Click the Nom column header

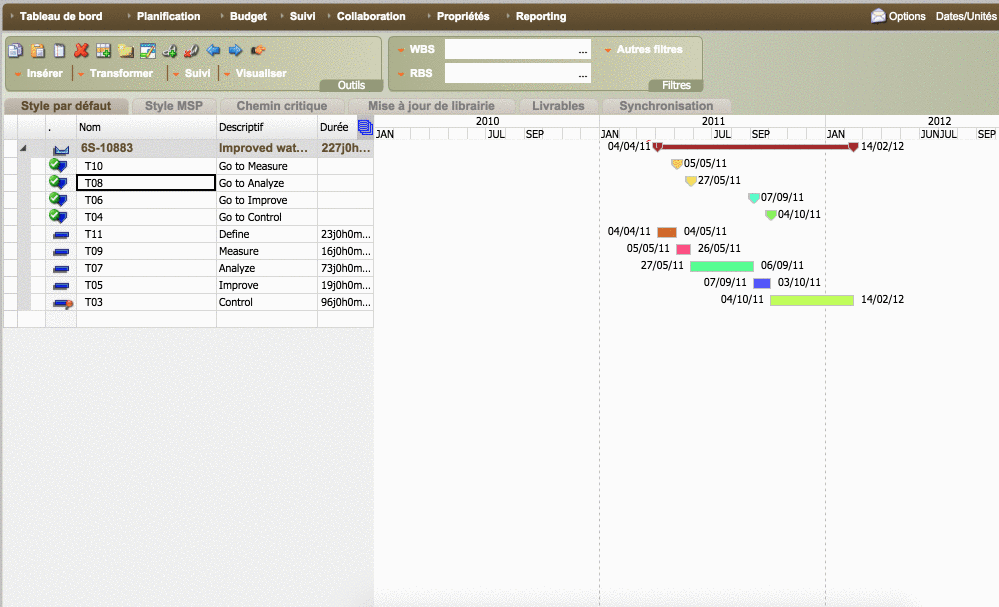point(147,127)
